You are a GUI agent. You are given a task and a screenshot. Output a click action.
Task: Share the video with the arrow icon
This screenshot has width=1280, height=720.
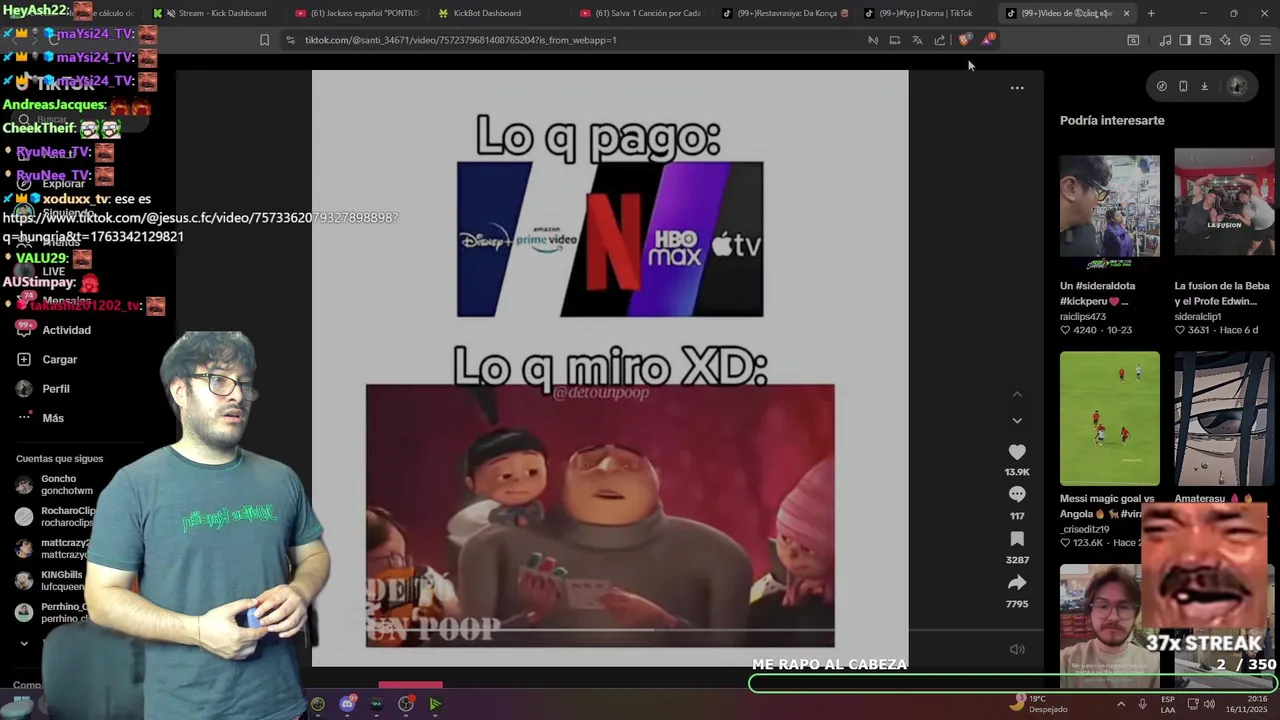pos(1017,583)
